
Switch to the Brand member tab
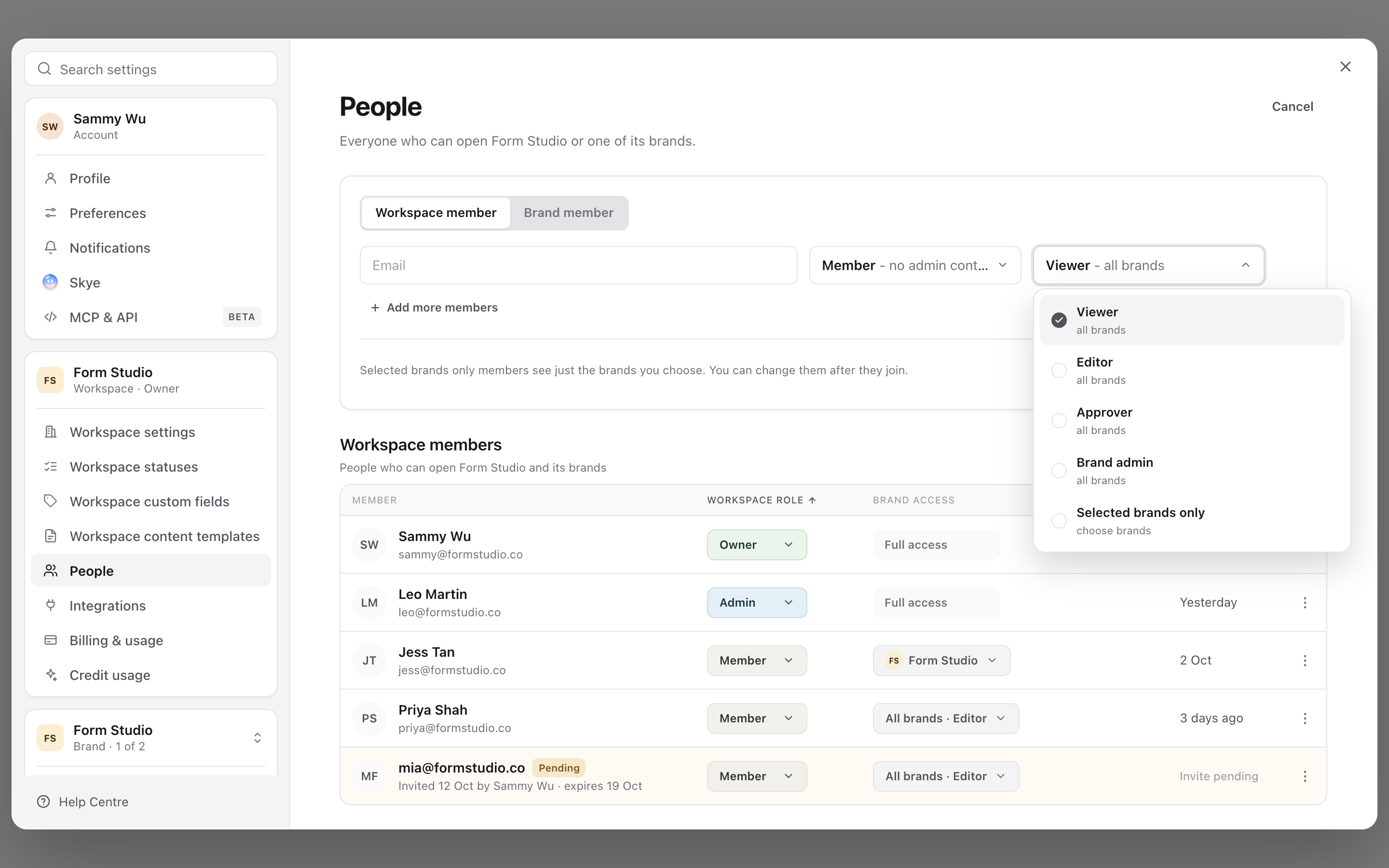pyautogui.click(x=568, y=213)
